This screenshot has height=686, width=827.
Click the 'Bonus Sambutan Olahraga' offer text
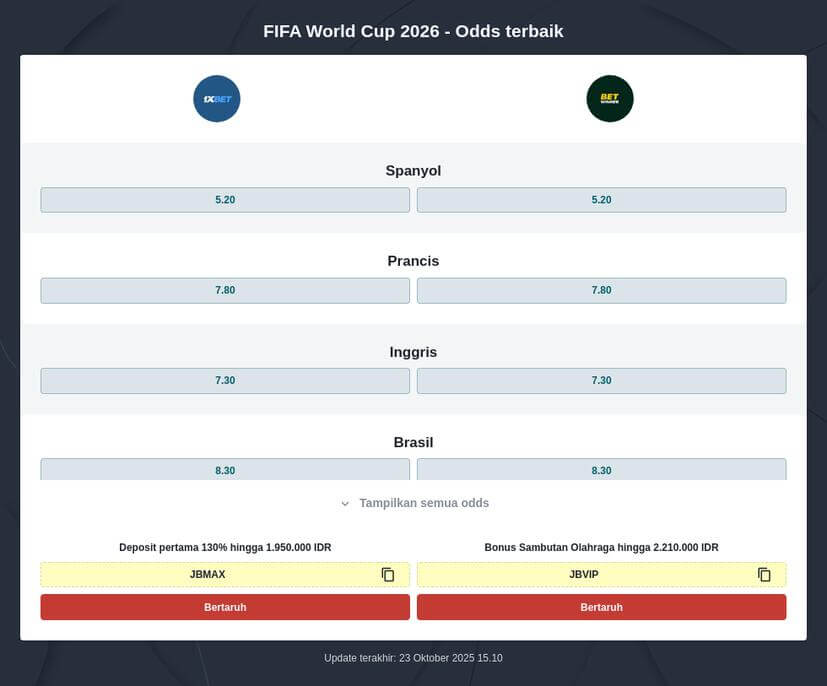click(x=601, y=547)
